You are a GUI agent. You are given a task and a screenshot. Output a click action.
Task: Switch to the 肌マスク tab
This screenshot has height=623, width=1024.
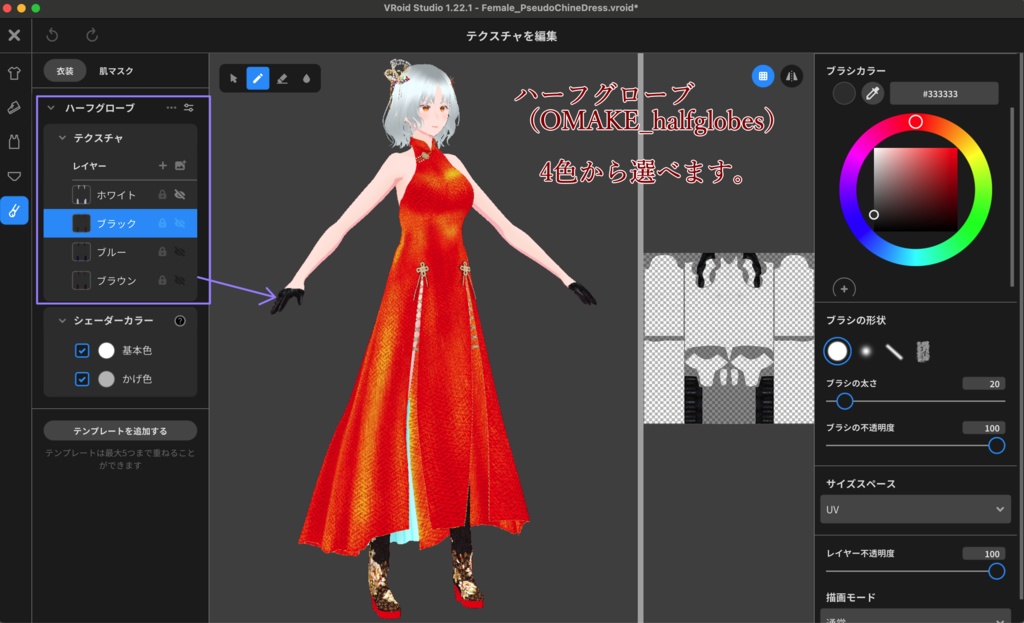pos(116,71)
